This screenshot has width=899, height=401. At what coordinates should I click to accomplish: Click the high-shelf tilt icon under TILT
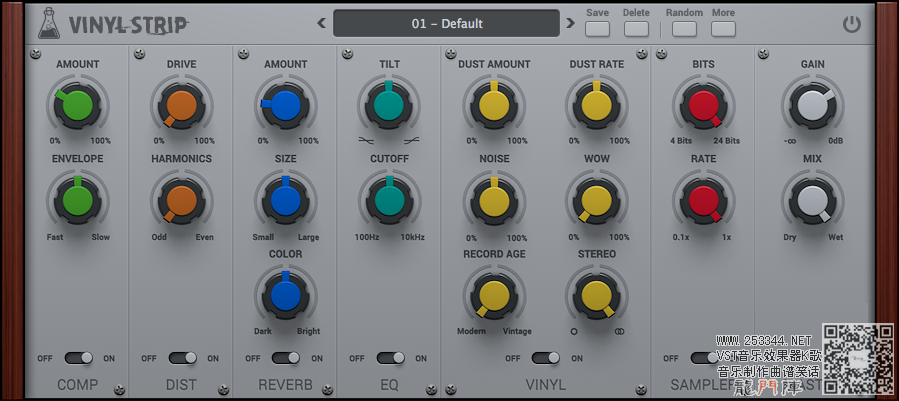click(411, 140)
